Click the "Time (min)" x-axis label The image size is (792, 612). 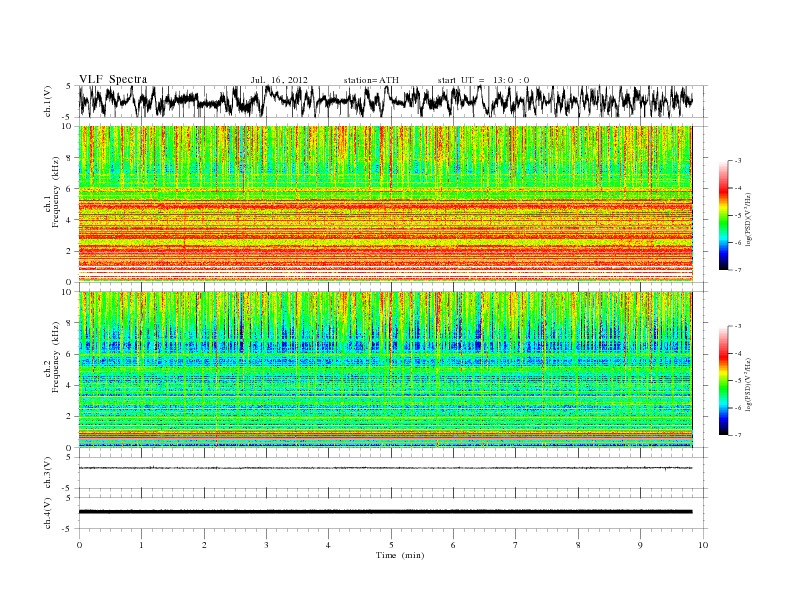tap(400, 555)
